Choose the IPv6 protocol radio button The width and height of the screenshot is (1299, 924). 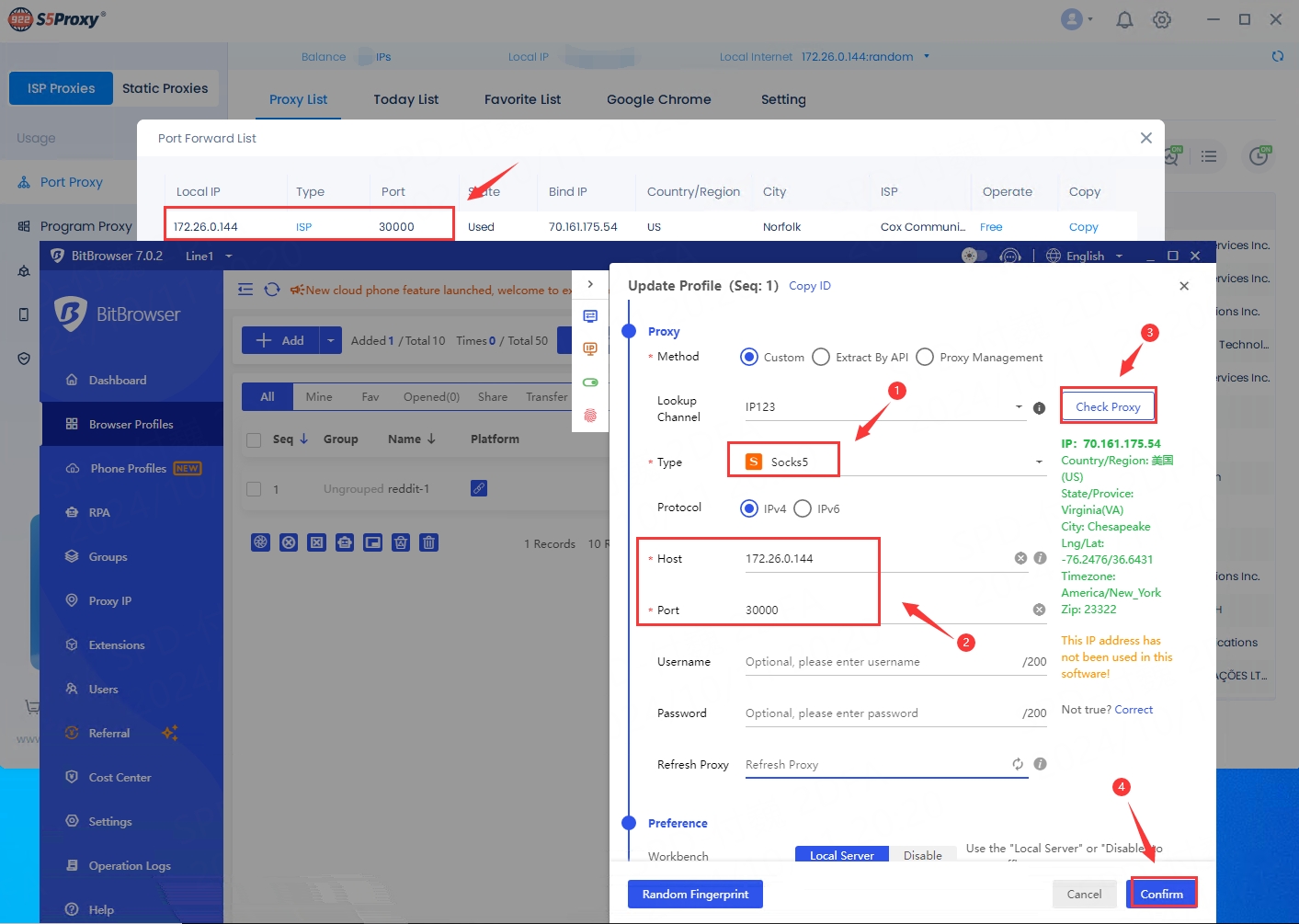tap(803, 508)
